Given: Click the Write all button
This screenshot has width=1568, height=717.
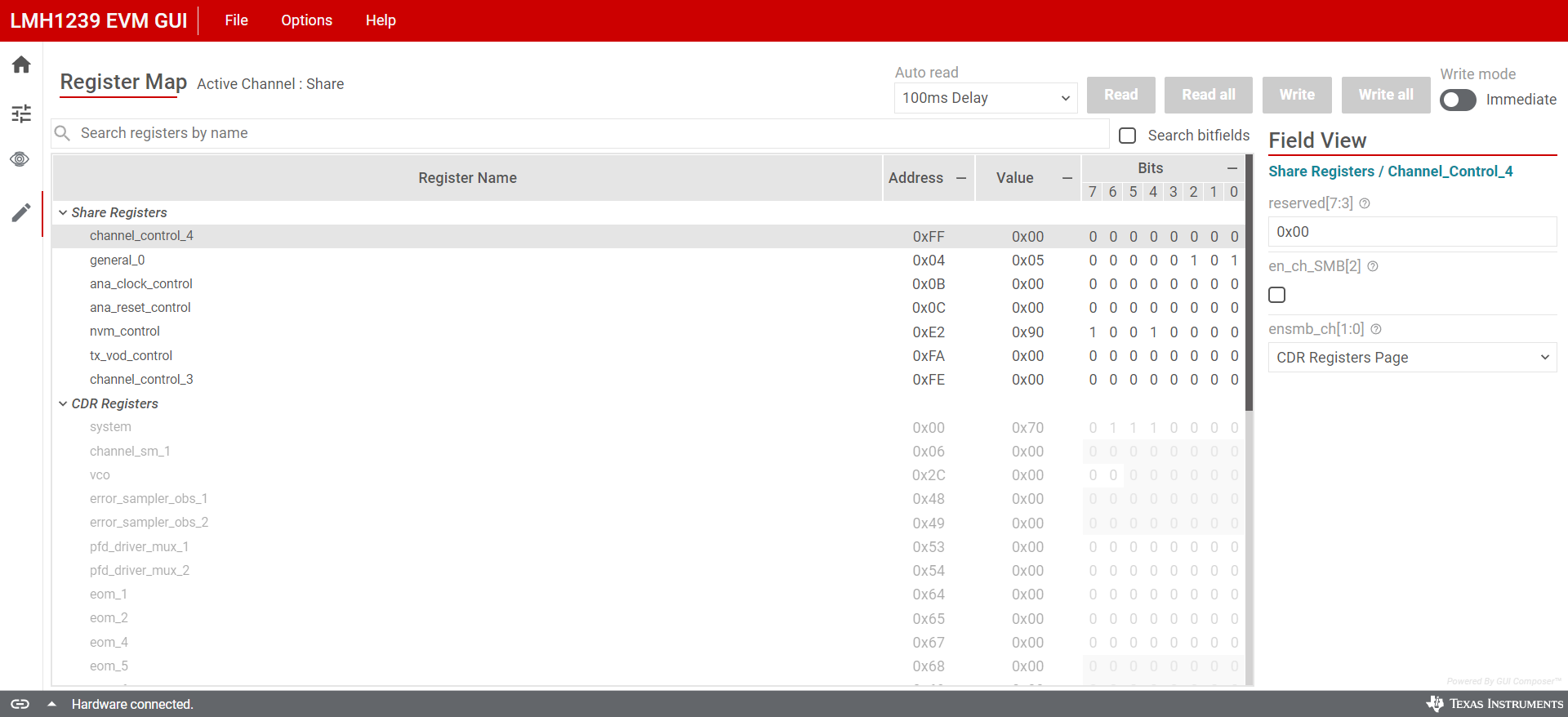Looking at the screenshot, I should click(1386, 95).
